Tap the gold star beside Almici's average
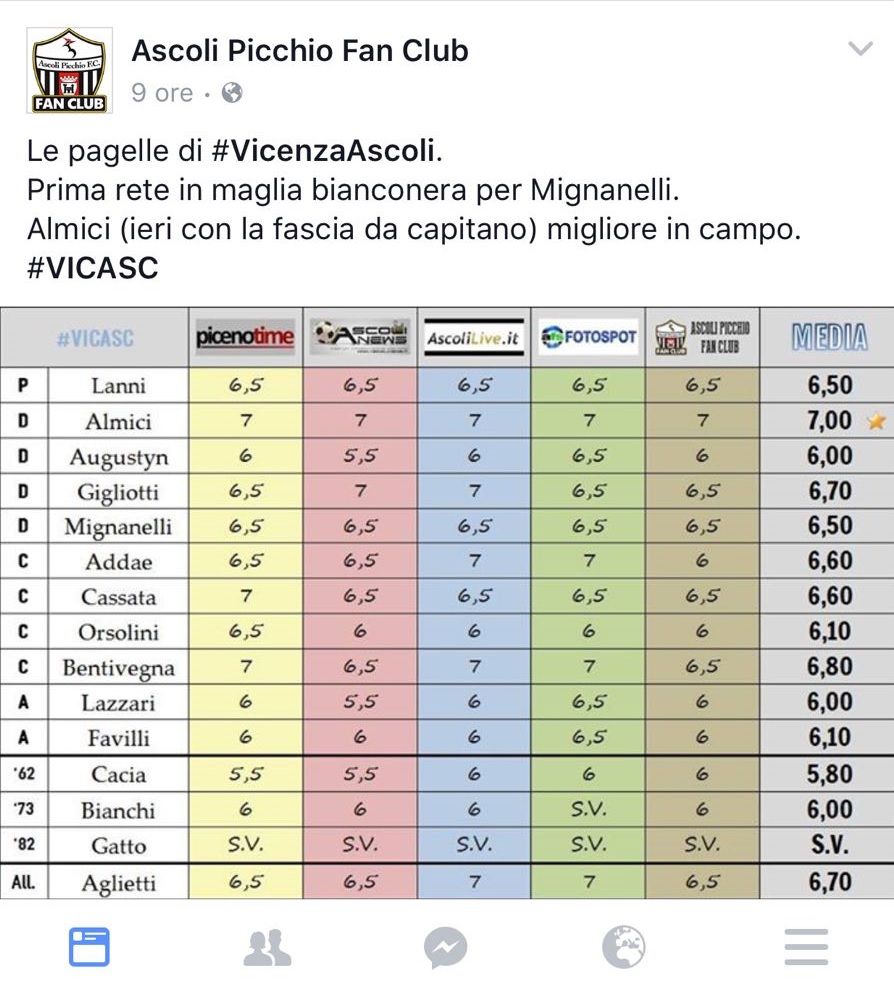This screenshot has width=894, height=995. (x=876, y=421)
